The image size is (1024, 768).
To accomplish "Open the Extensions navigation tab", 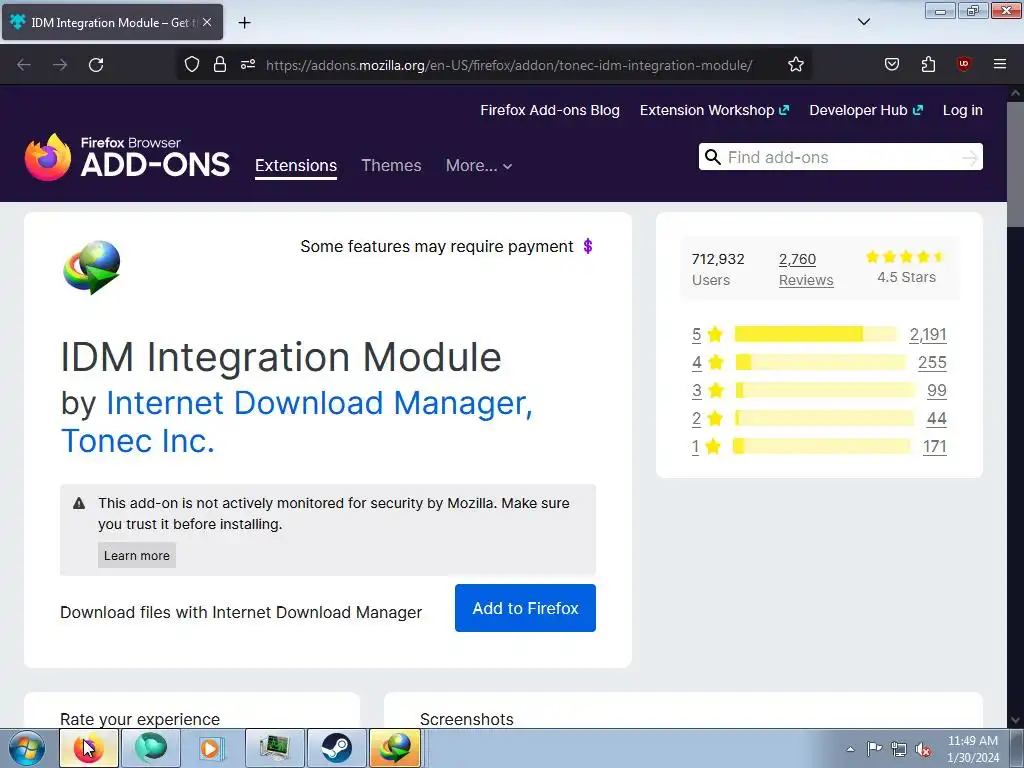I will click(296, 165).
